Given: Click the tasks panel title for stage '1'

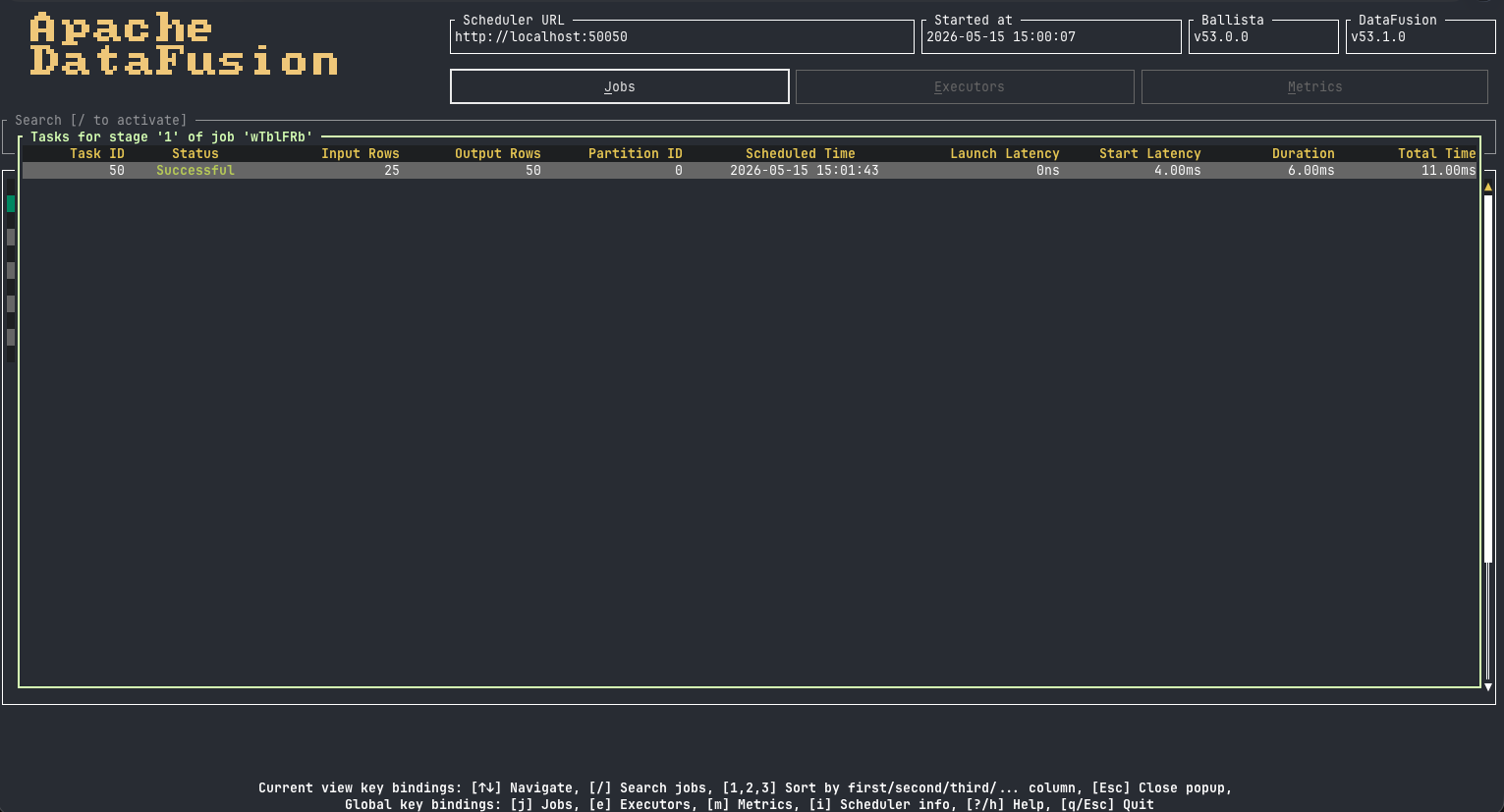Looking at the screenshot, I should click(172, 136).
